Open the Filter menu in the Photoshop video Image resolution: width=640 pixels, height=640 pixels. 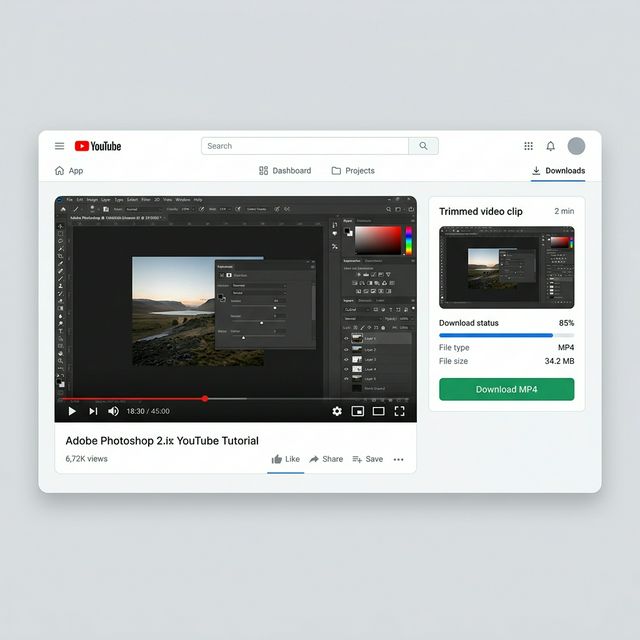(146, 200)
